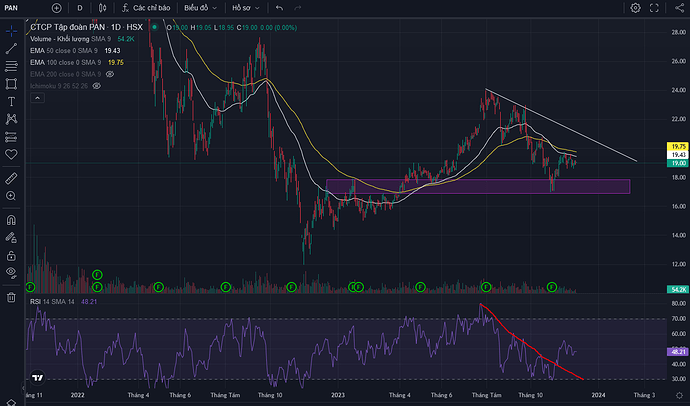Open the D interval selector
The image size is (690, 406).
point(80,8)
